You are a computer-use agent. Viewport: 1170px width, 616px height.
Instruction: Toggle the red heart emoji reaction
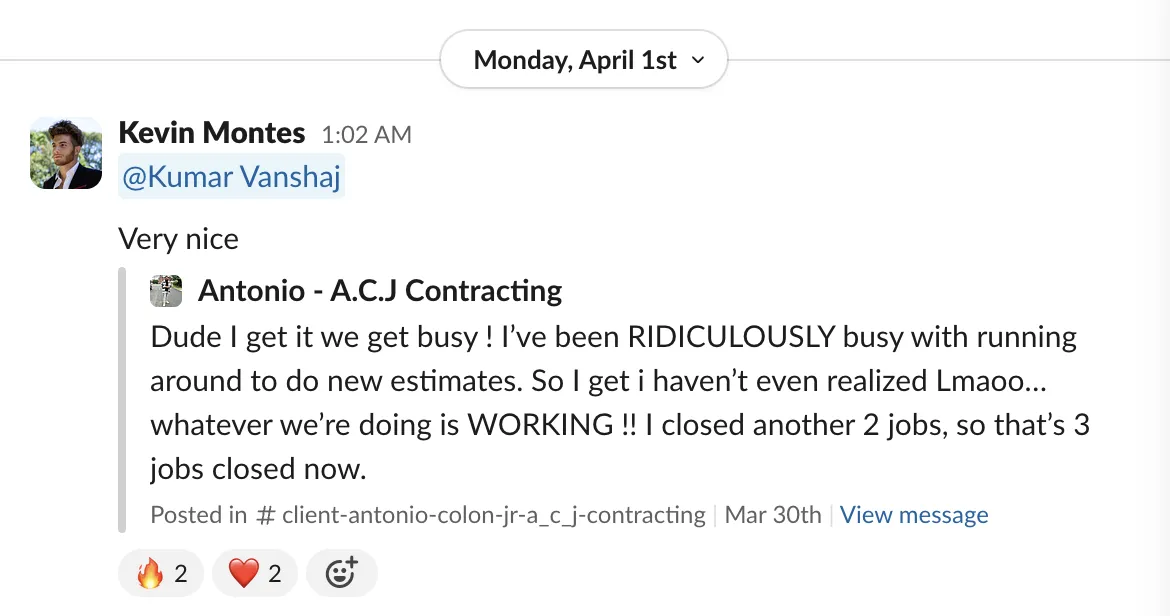(254, 573)
